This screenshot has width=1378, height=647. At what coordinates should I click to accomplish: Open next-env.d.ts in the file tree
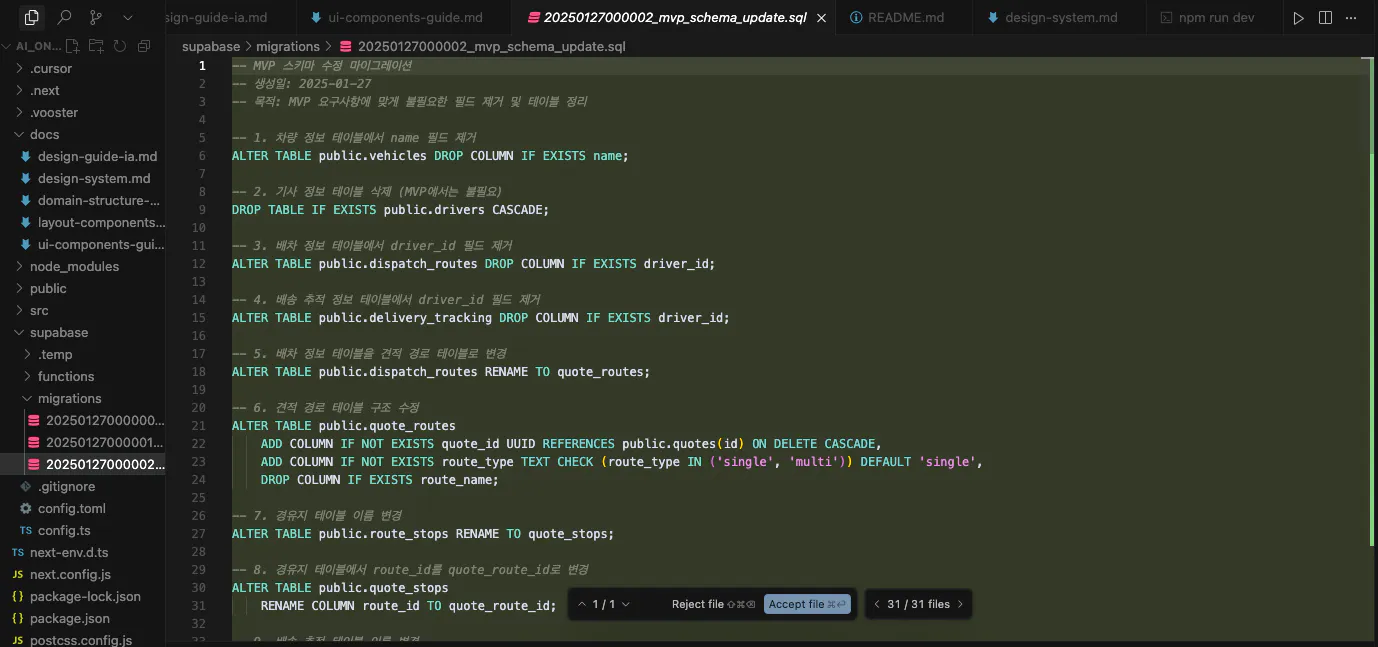pyautogui.click(x=83, y=553)
